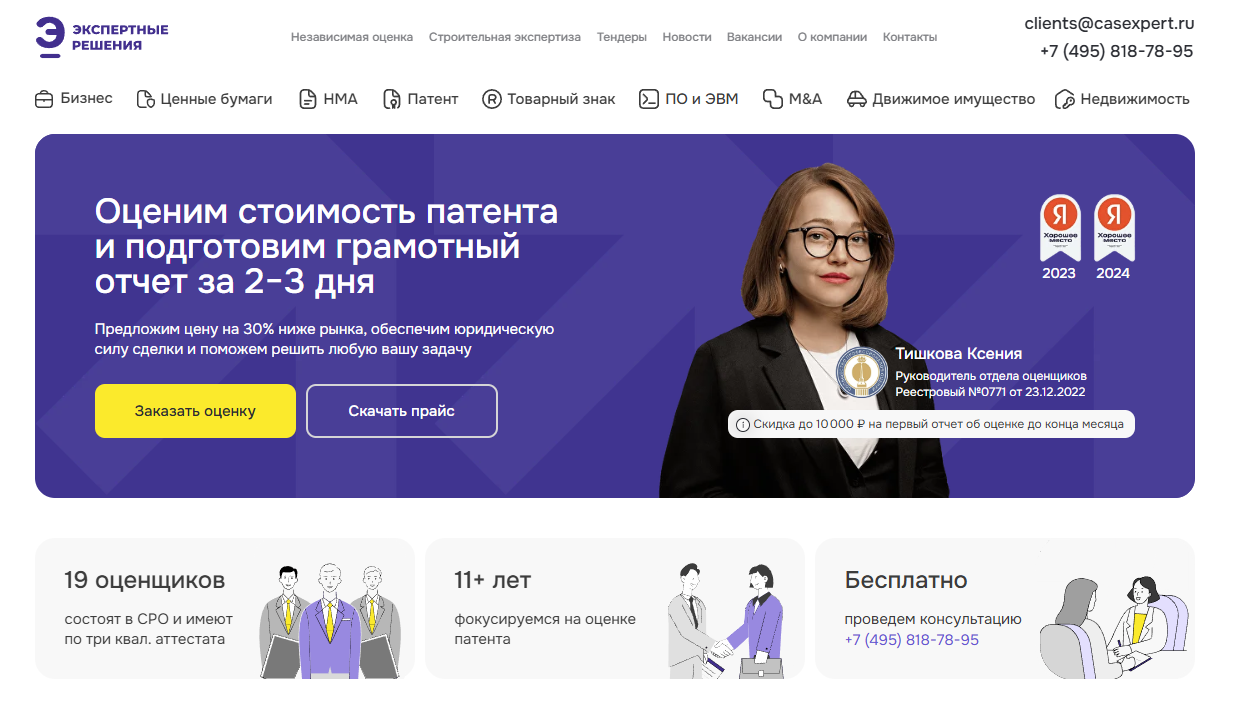The width and height of the screenshot is (1238, 719).
Task: Select the Ценные бумаги document icon
Action: (146, 99)
